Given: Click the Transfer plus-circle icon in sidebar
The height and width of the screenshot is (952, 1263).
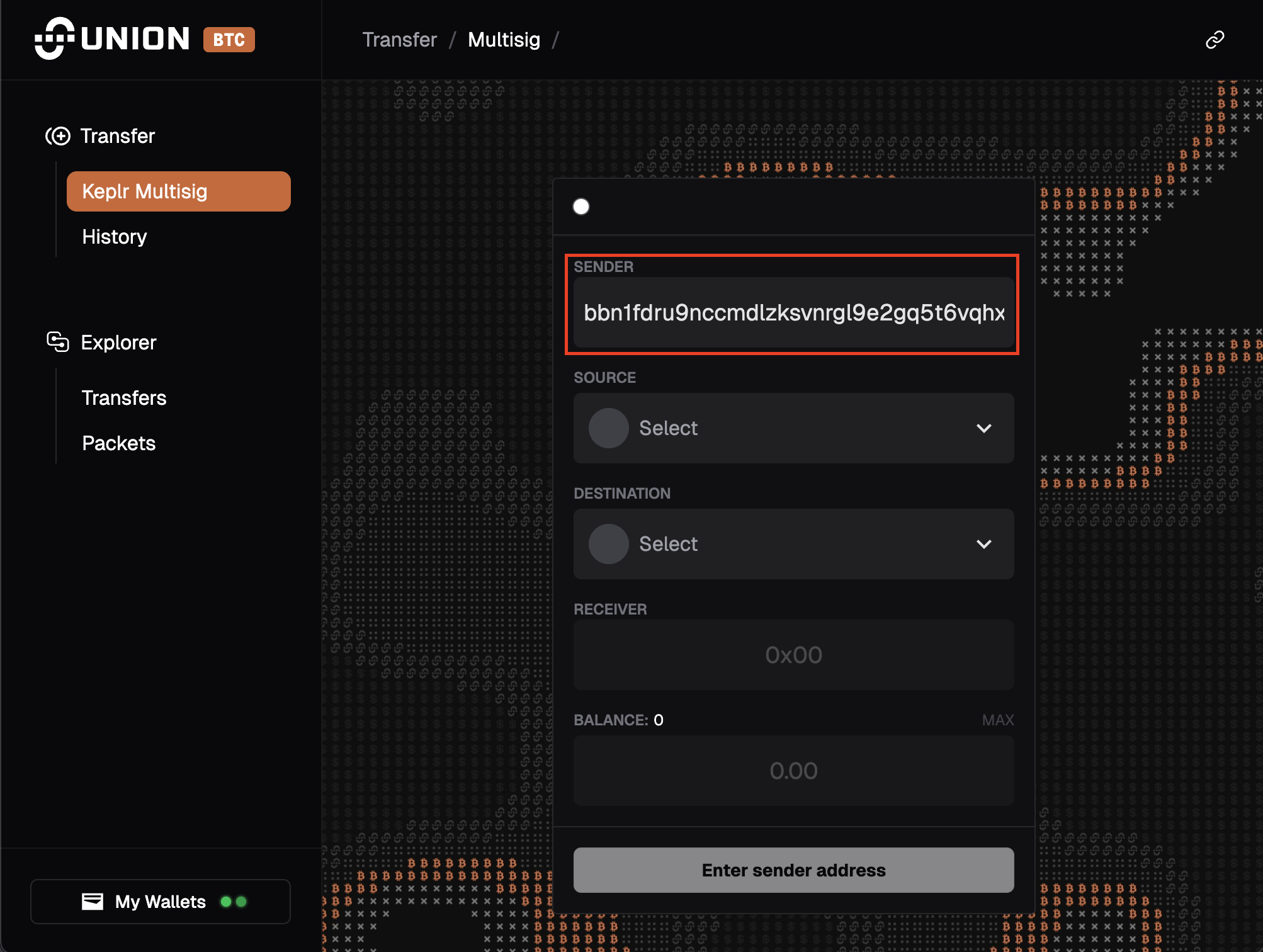Looking at the screenshot, I should (x=59, y=135).
